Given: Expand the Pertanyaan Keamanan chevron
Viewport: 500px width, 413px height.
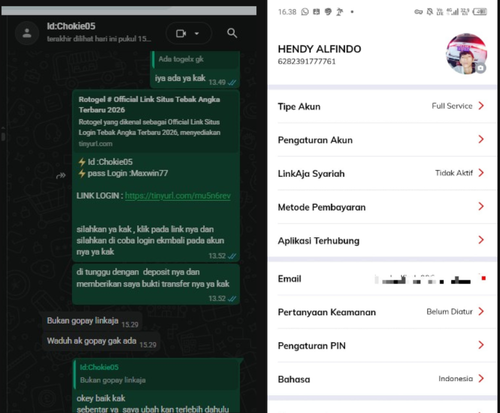Looking at the screenshot, I should tap(481, 311).
